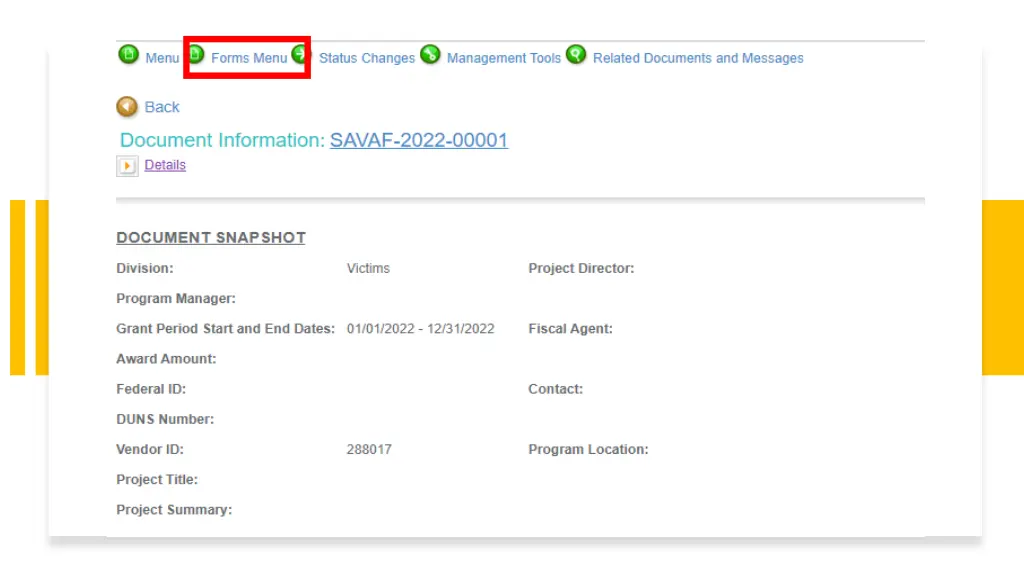1024x576 pixels.
Task: Click the green Status Changes arrow icon
Action: 299,55
